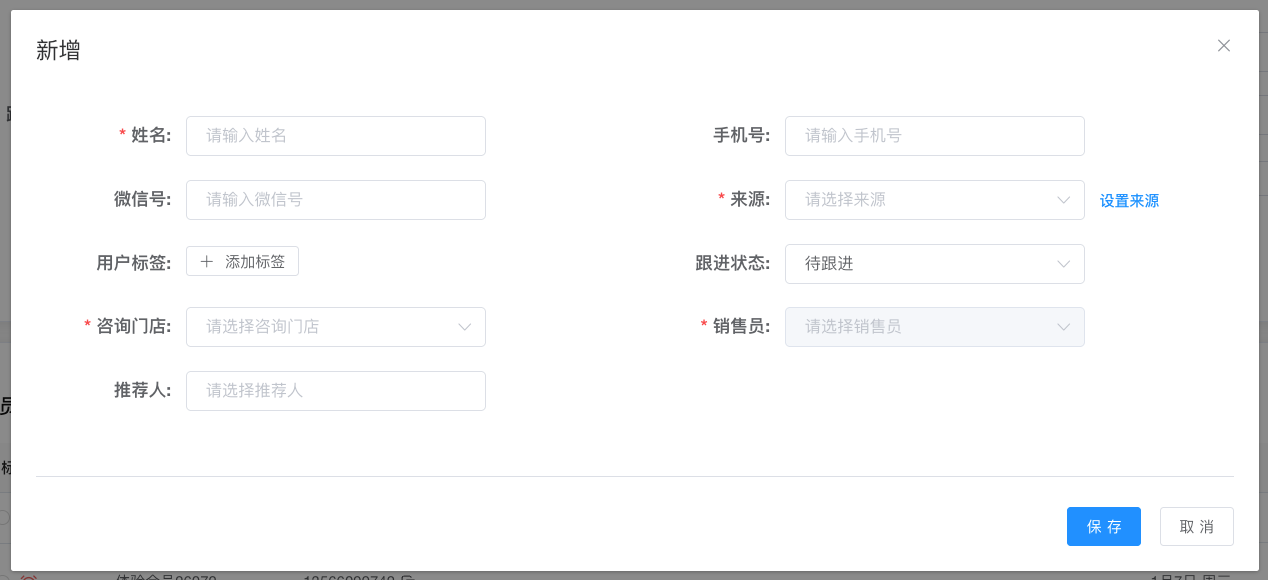This screenshot has height=580, width=1268.
Task: Click the plus icon in 添加标签
Action: point(207,262)
